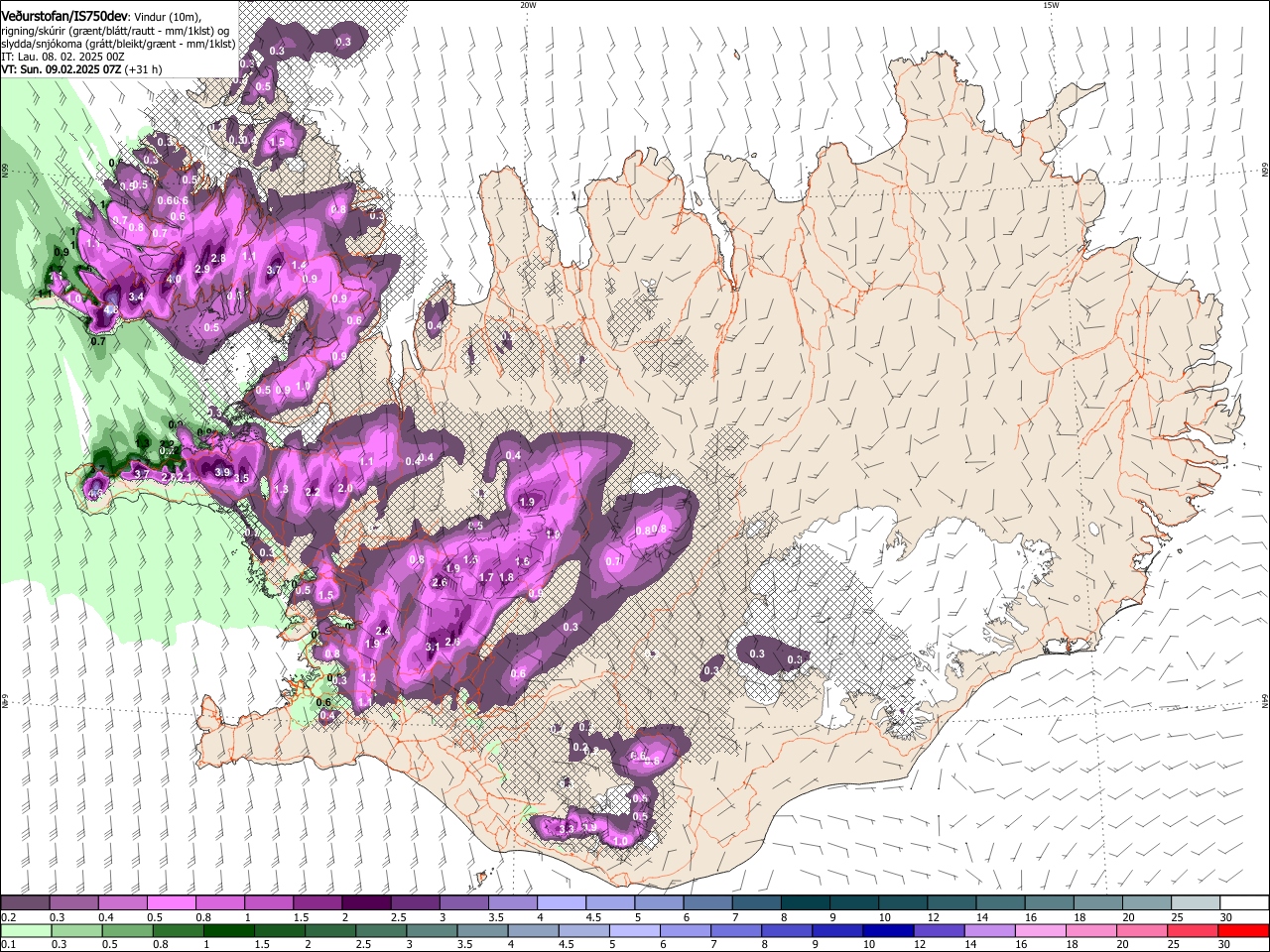Viewport: 1270px width, 952px height.
Task: Click the 20W longitude label
Action: (x=528, y=5)
